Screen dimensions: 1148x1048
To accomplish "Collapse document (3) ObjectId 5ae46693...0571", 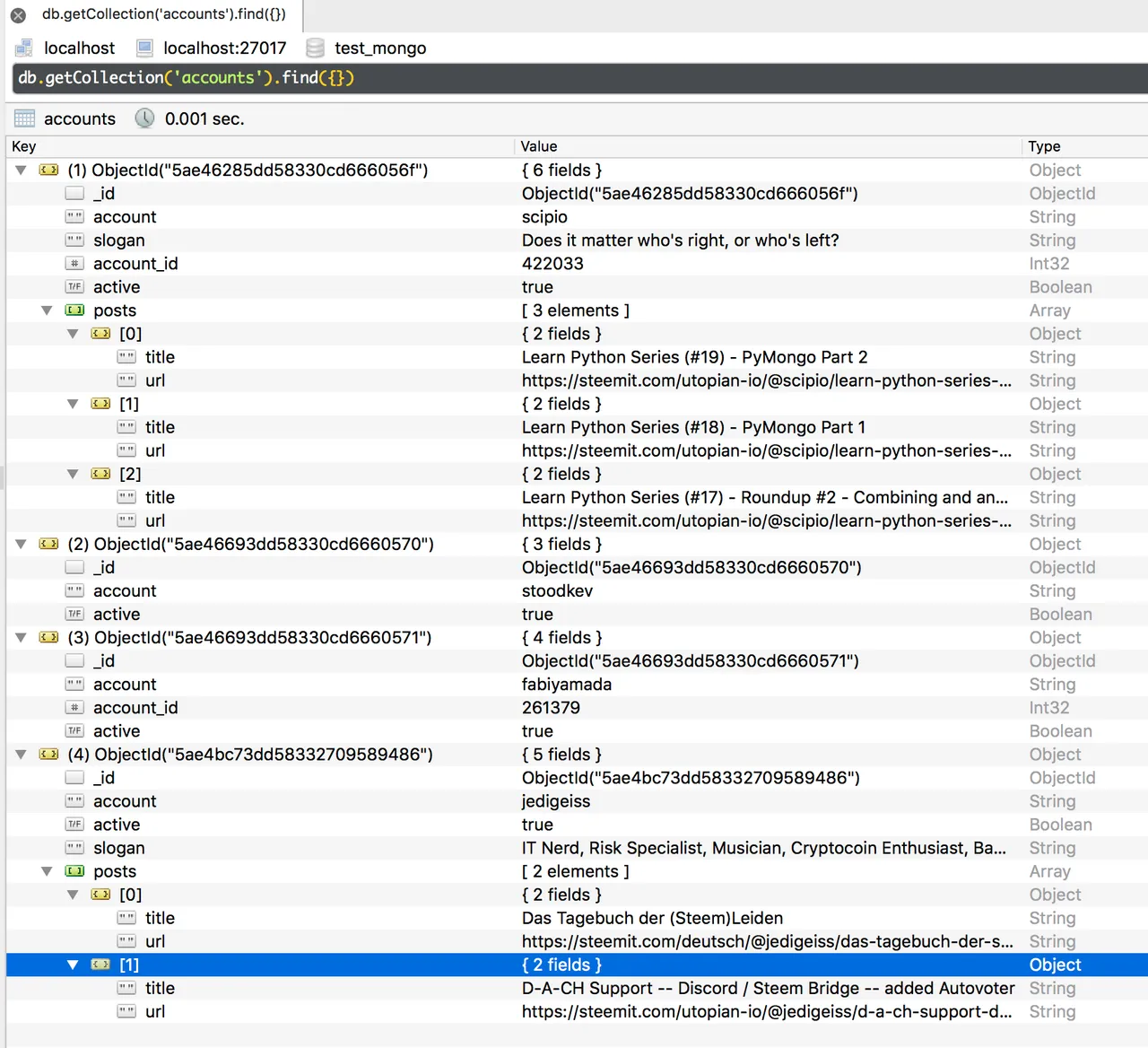I will [x=21, y=637].
